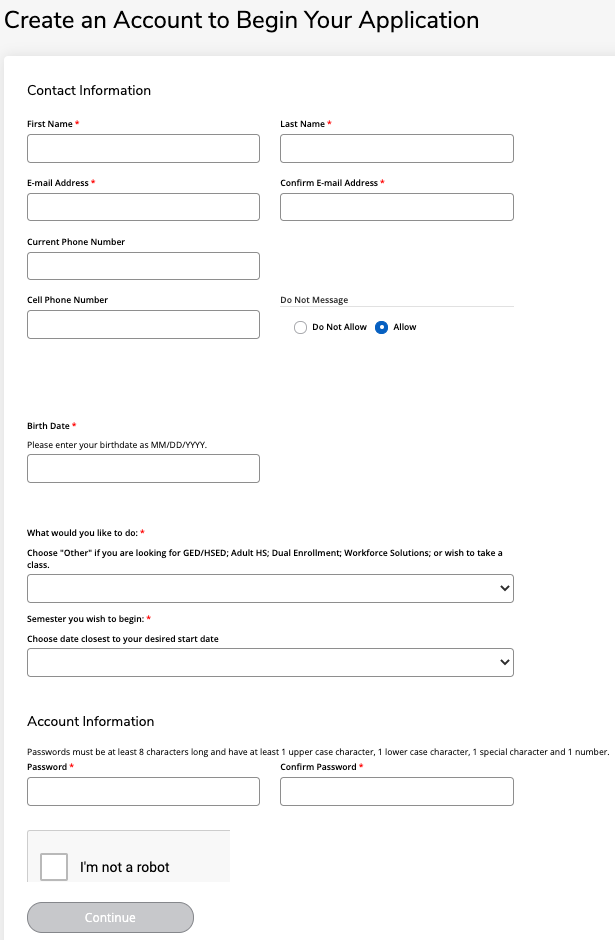This screenshot has width=615, height=940.
Task: Click the Birth Date input field
Action: point(143,468)
